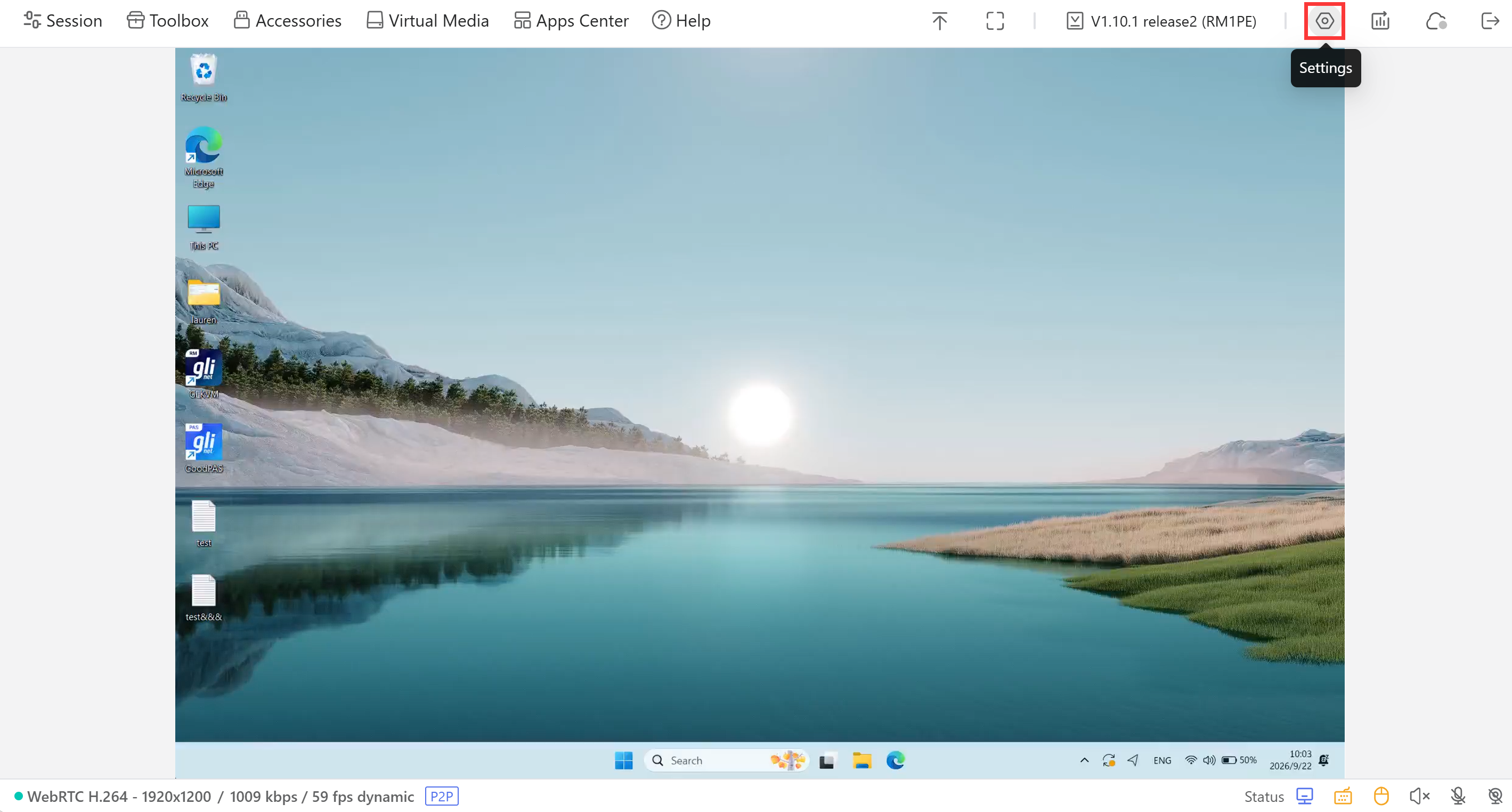Screen dimensions: 1512x812
Task: Select the Microsoft Edge desktop shortcut
Action: [204, 158]
